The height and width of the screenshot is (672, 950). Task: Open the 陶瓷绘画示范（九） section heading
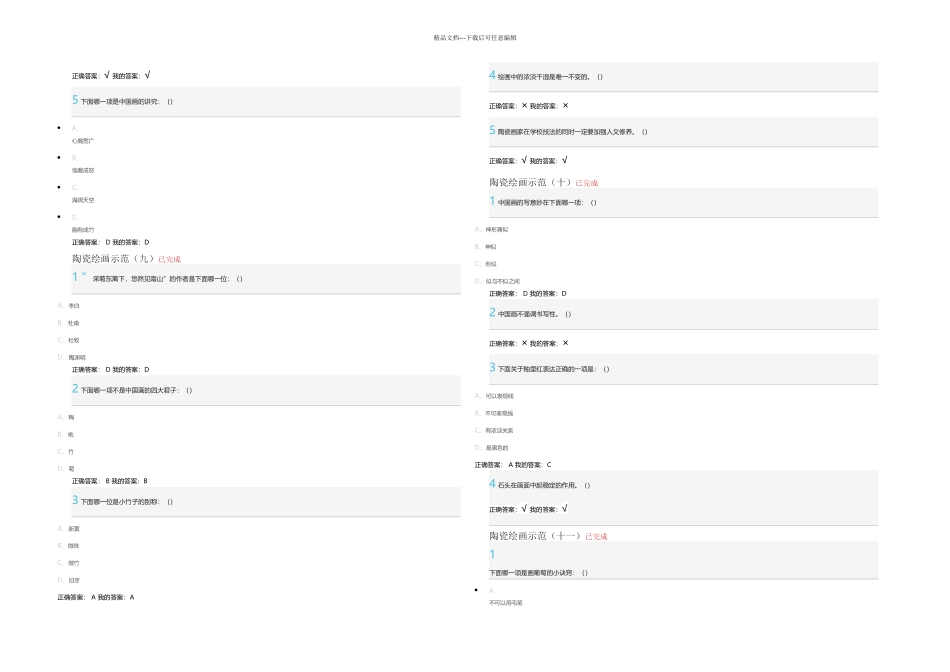click(113, 259)
